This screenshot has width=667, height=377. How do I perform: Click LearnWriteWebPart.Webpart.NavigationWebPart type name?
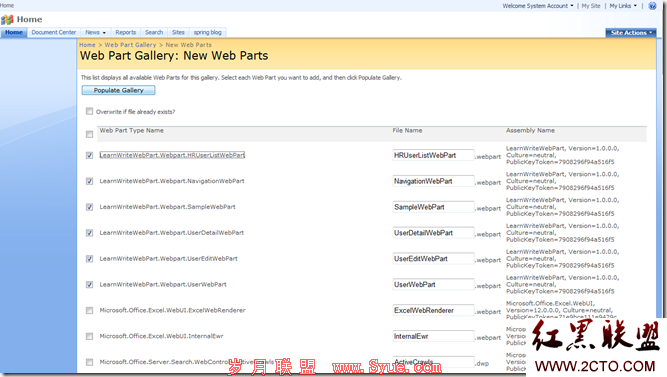click(172, 181)
